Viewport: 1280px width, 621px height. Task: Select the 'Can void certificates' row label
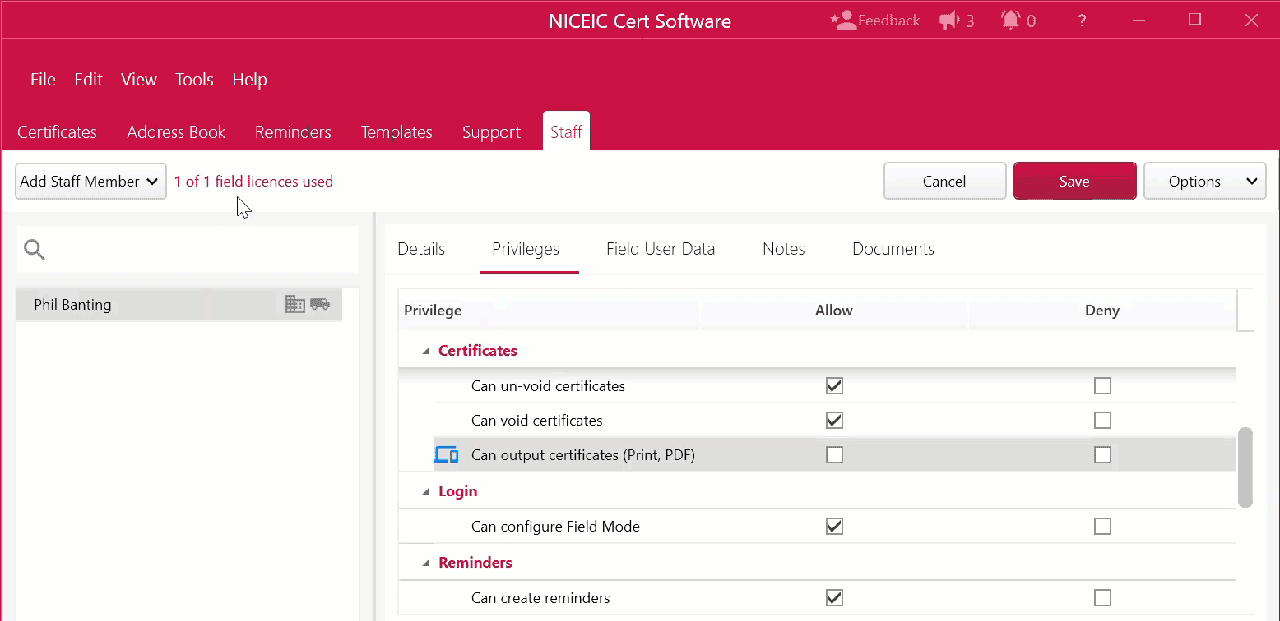coord(537,420)
